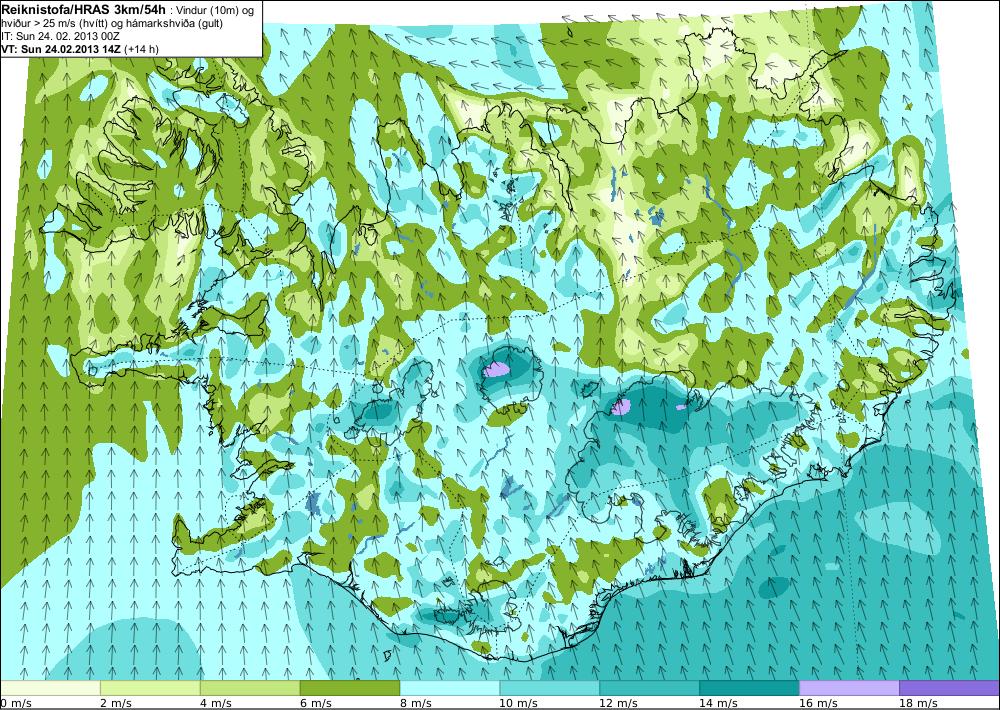This screenshot has width=1000, height=710.
Task: Click the 'VT: Sun 24.02.2013 14Z' line
Action: point(62,48)
